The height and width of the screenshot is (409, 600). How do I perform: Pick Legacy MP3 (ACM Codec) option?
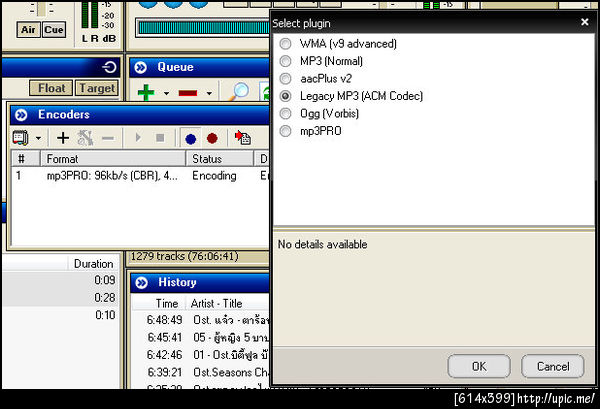click(285, 96)
